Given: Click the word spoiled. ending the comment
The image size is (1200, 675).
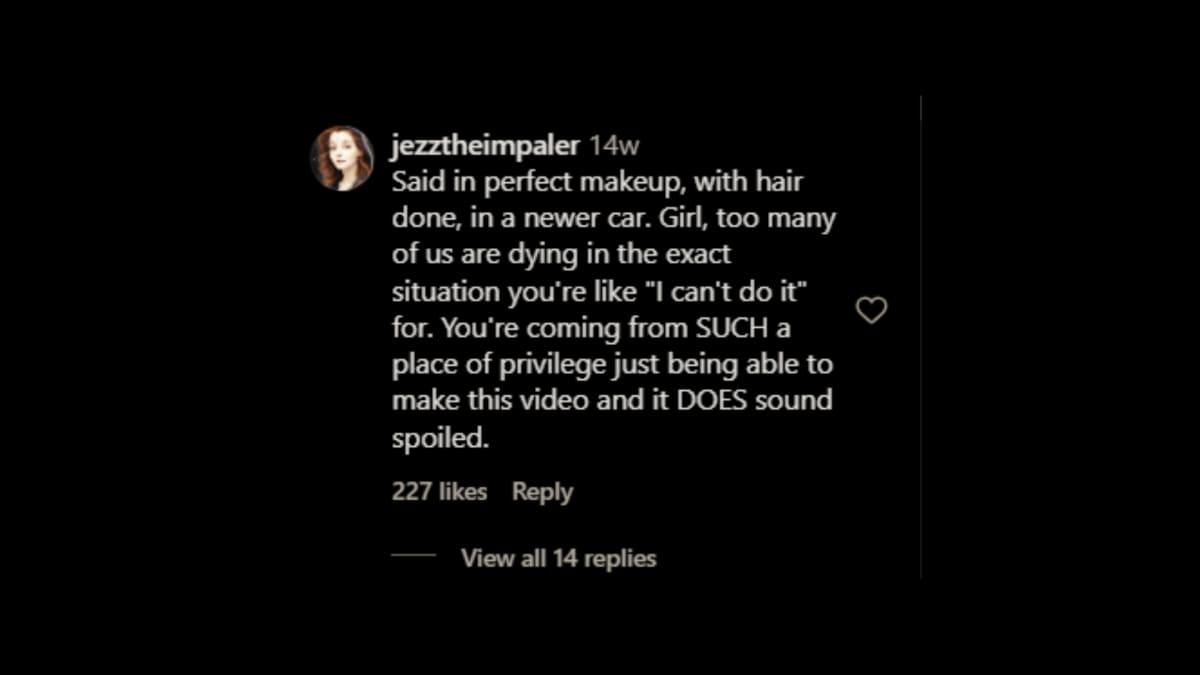Looking at the screenshot, I should [441, 439].
